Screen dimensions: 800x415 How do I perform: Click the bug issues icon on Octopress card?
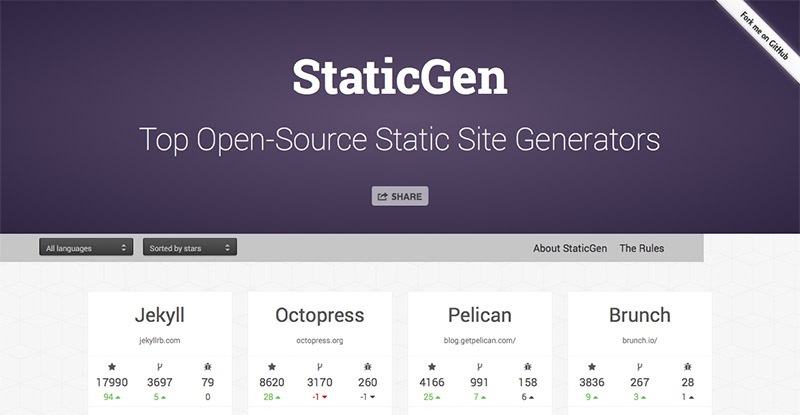[x=368, y=367]
